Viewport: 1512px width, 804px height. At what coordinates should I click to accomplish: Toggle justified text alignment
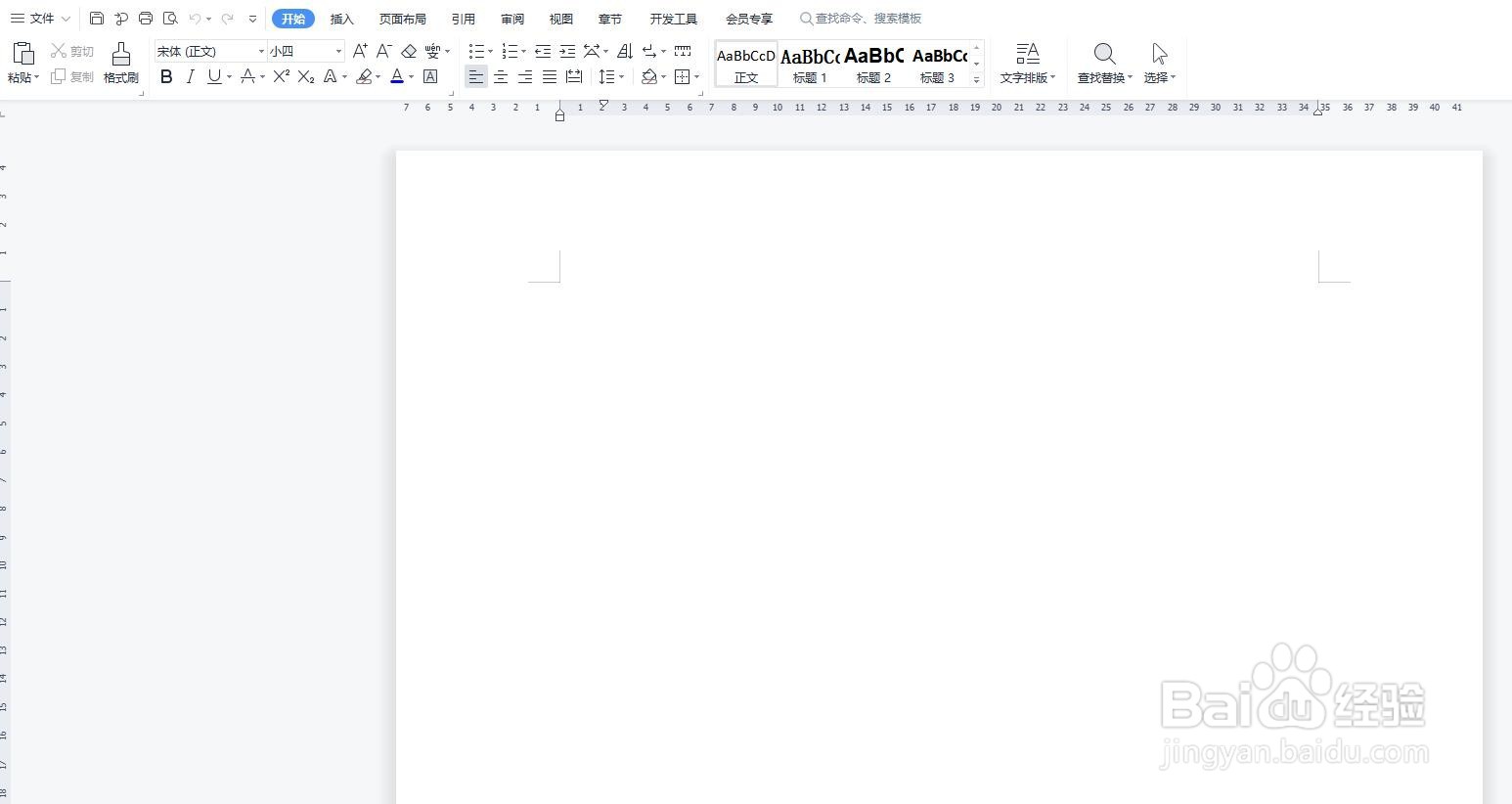point(550,76)
